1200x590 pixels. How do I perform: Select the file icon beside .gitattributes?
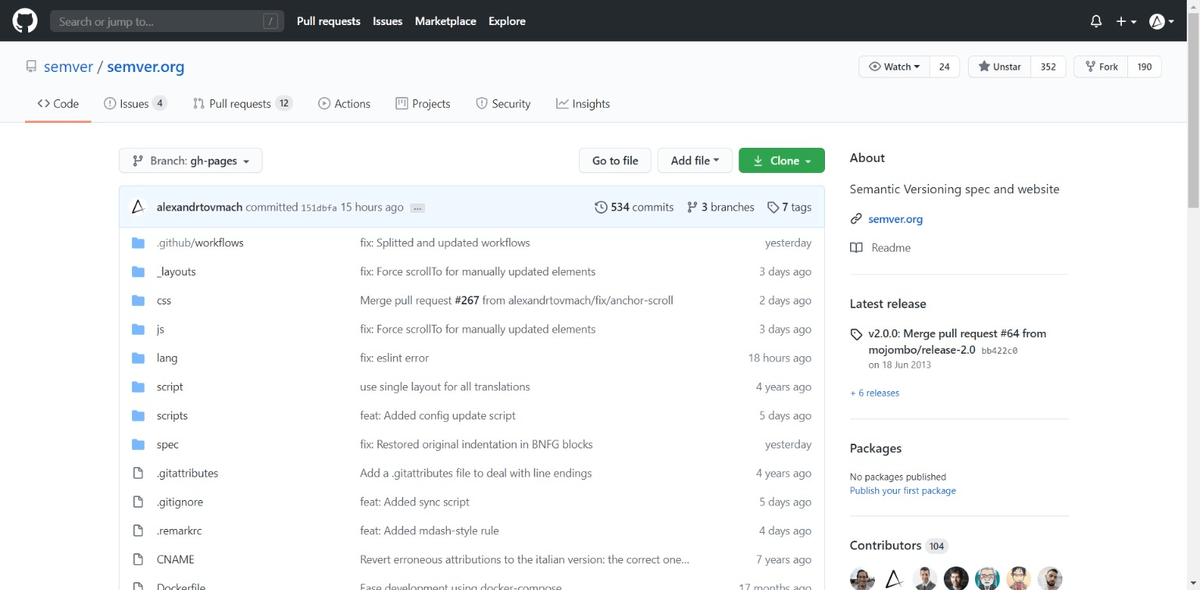point(139,473)
